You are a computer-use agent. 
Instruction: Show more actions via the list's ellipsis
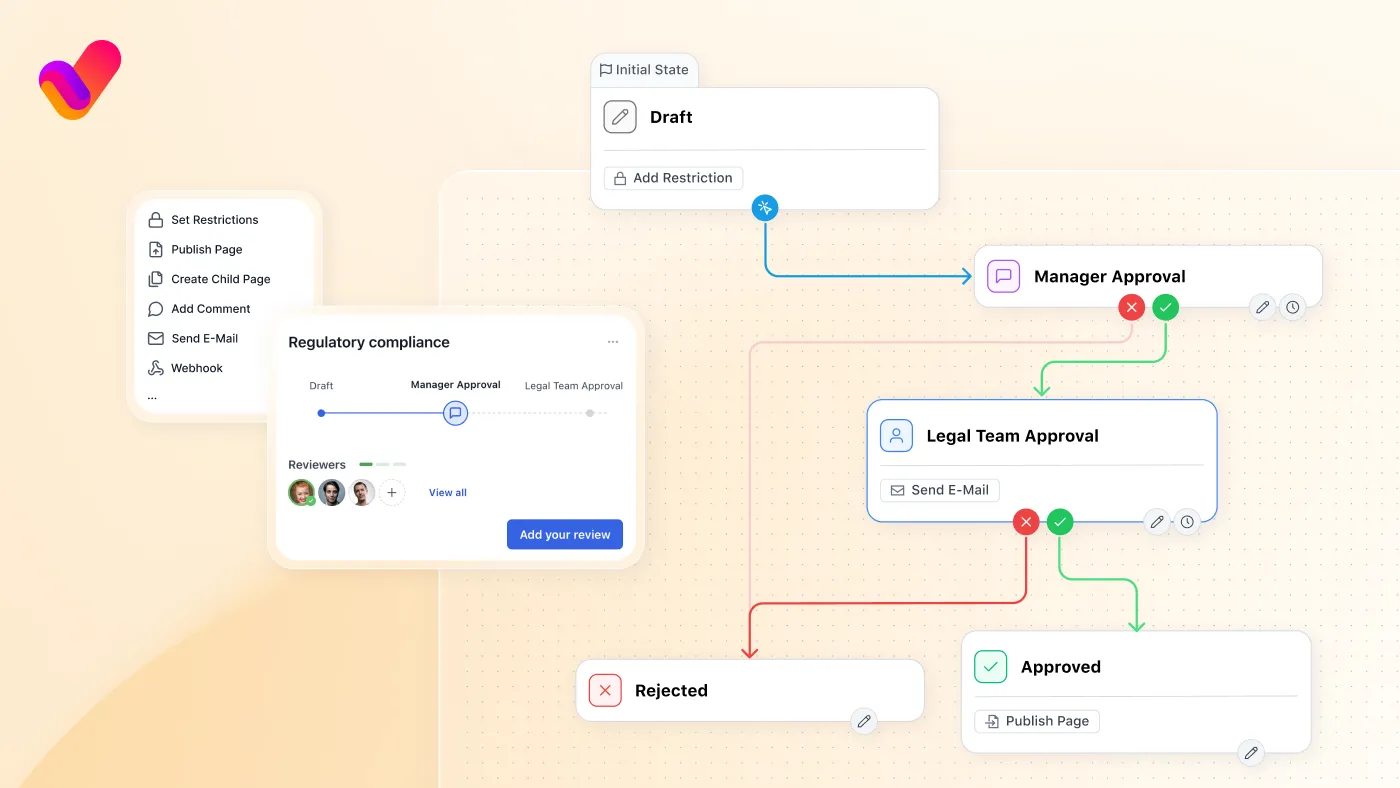coord(152,397)
